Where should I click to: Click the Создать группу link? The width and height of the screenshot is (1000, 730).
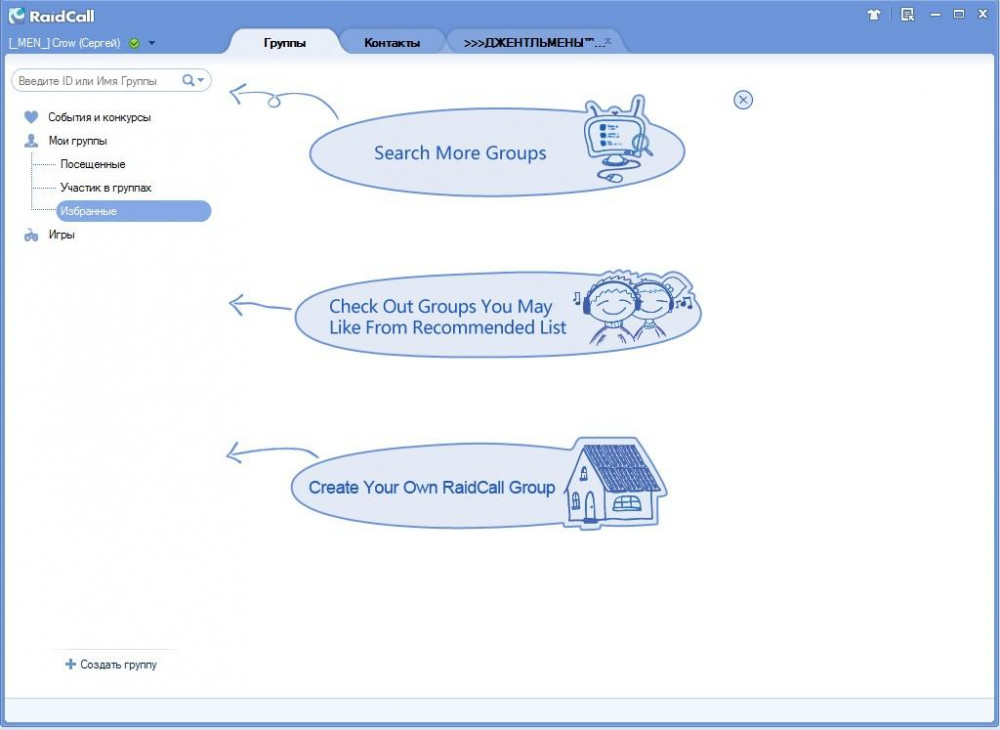point(119,664)
